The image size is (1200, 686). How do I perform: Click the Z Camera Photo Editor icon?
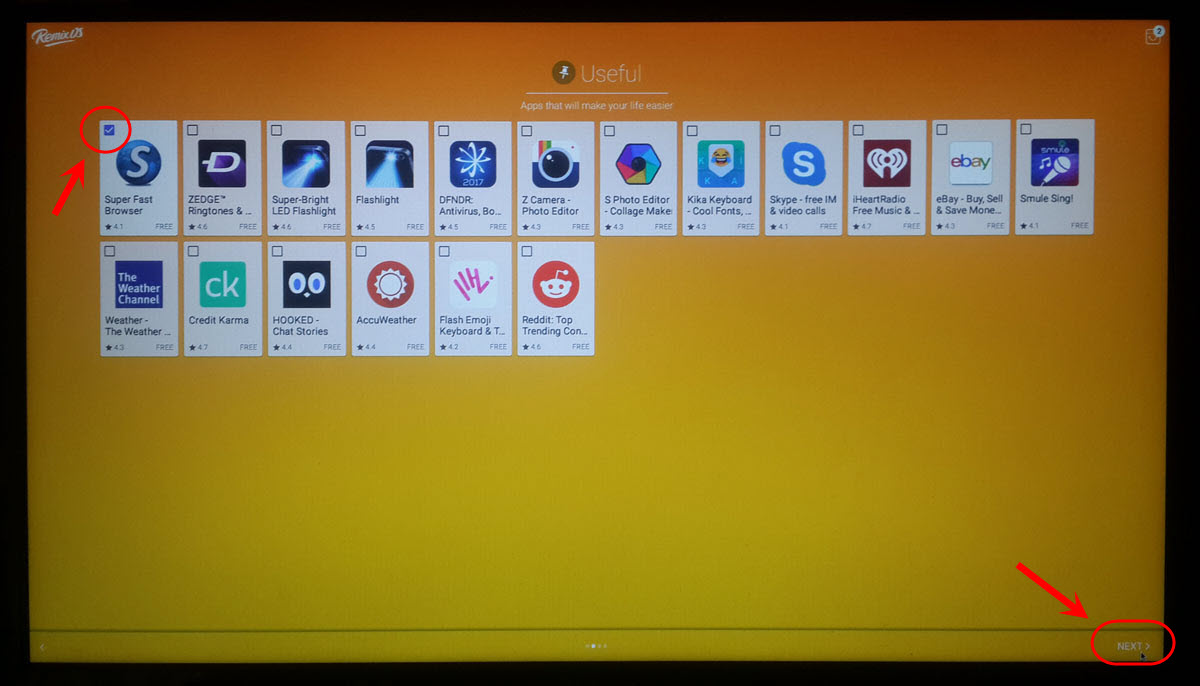555,164
